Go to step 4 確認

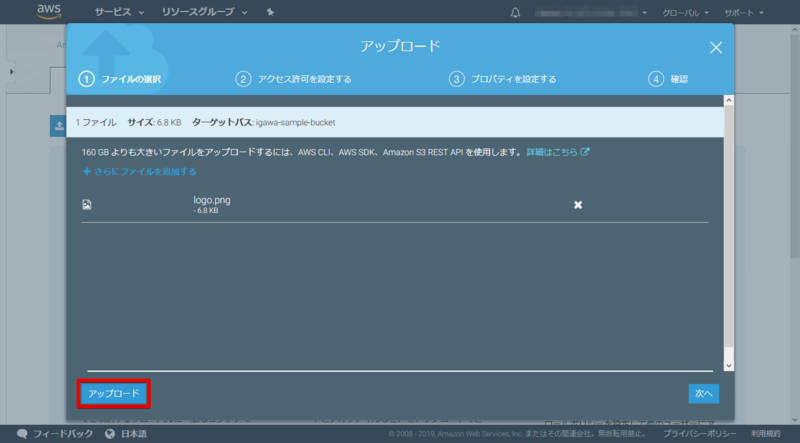(668, 79)
